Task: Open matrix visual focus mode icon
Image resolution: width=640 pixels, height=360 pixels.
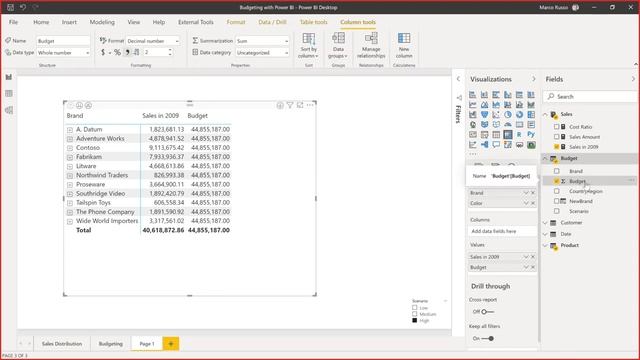Action: pos(300,105)
